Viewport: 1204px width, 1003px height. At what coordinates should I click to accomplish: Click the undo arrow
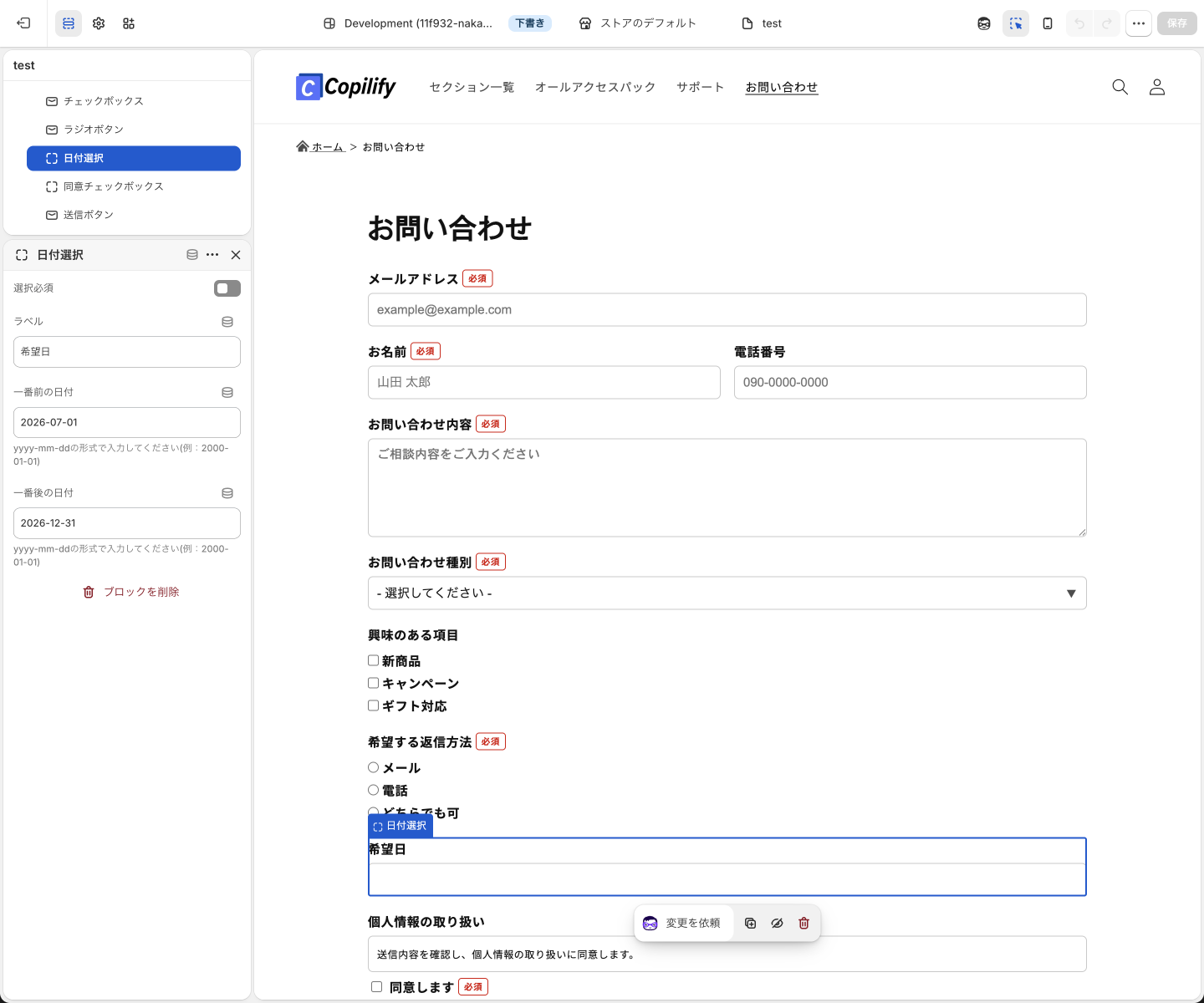[x=1079, y=23]
